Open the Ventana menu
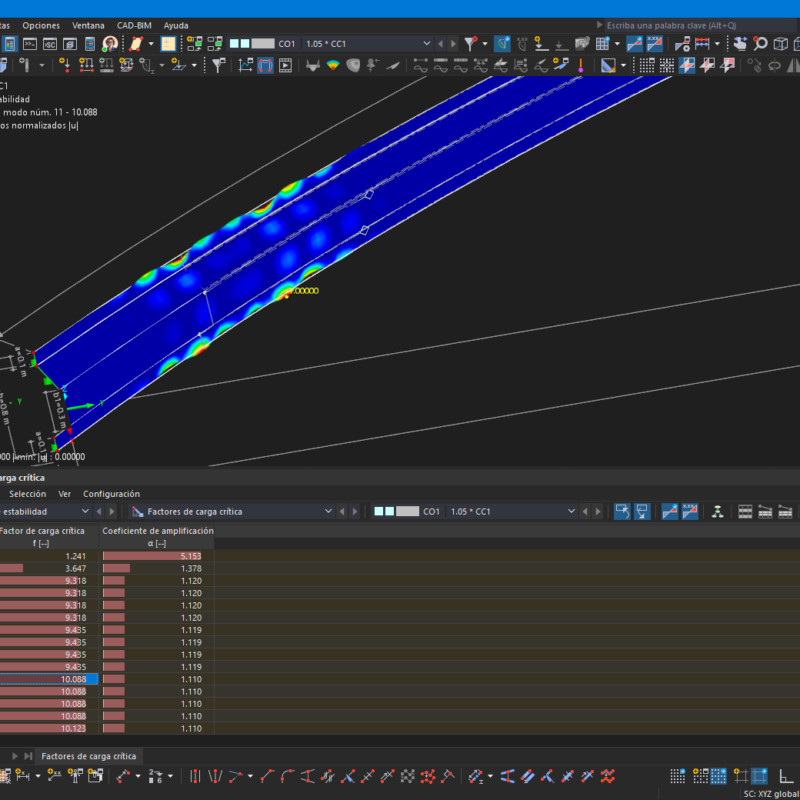Screen dimensions: 800x800 [x=88, y=26]
